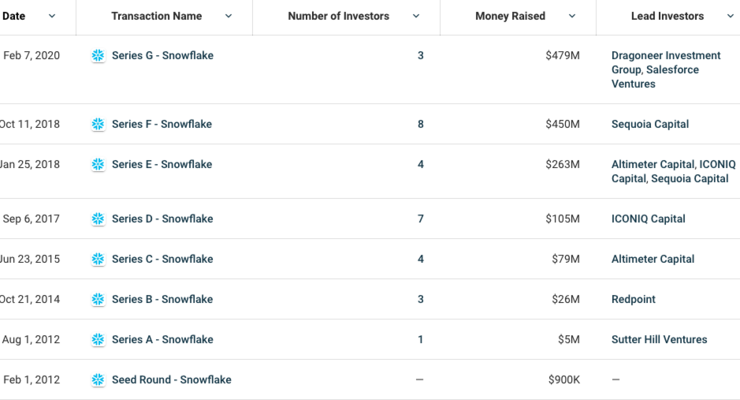Open the Date column dropdown arrow
740x400 pixels.
click(52, 16)
